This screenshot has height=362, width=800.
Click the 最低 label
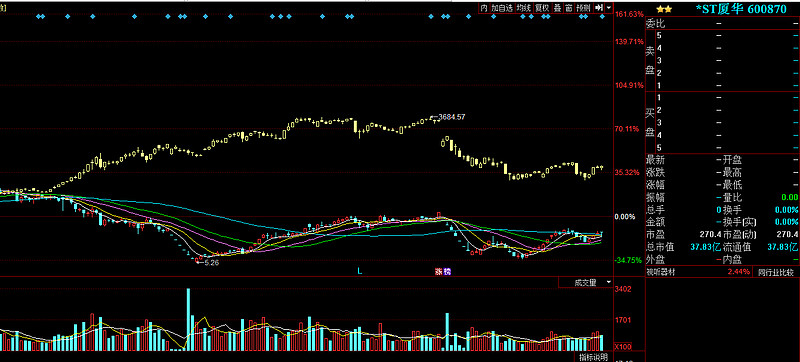pos(732,185)
